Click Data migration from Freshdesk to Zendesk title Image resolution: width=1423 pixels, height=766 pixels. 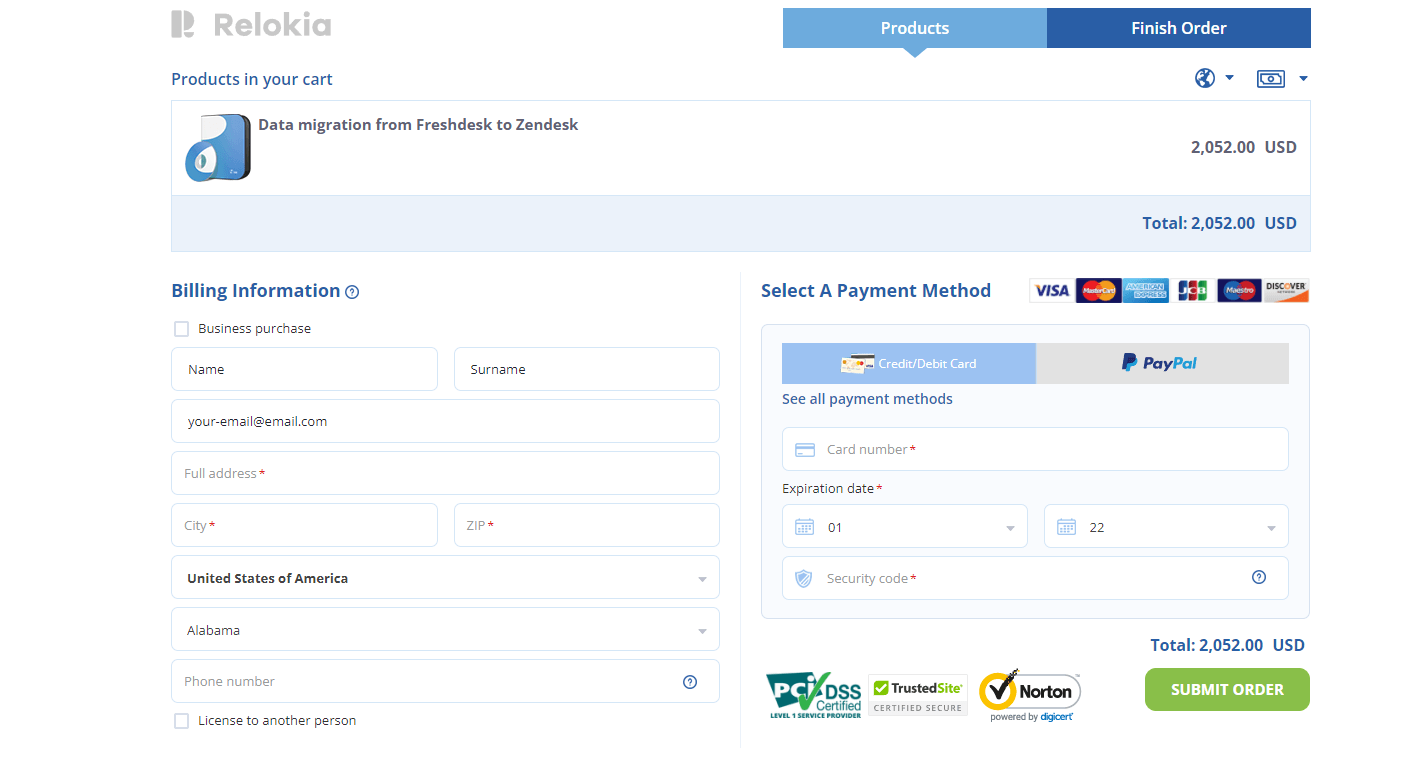[x=418, y=125]
